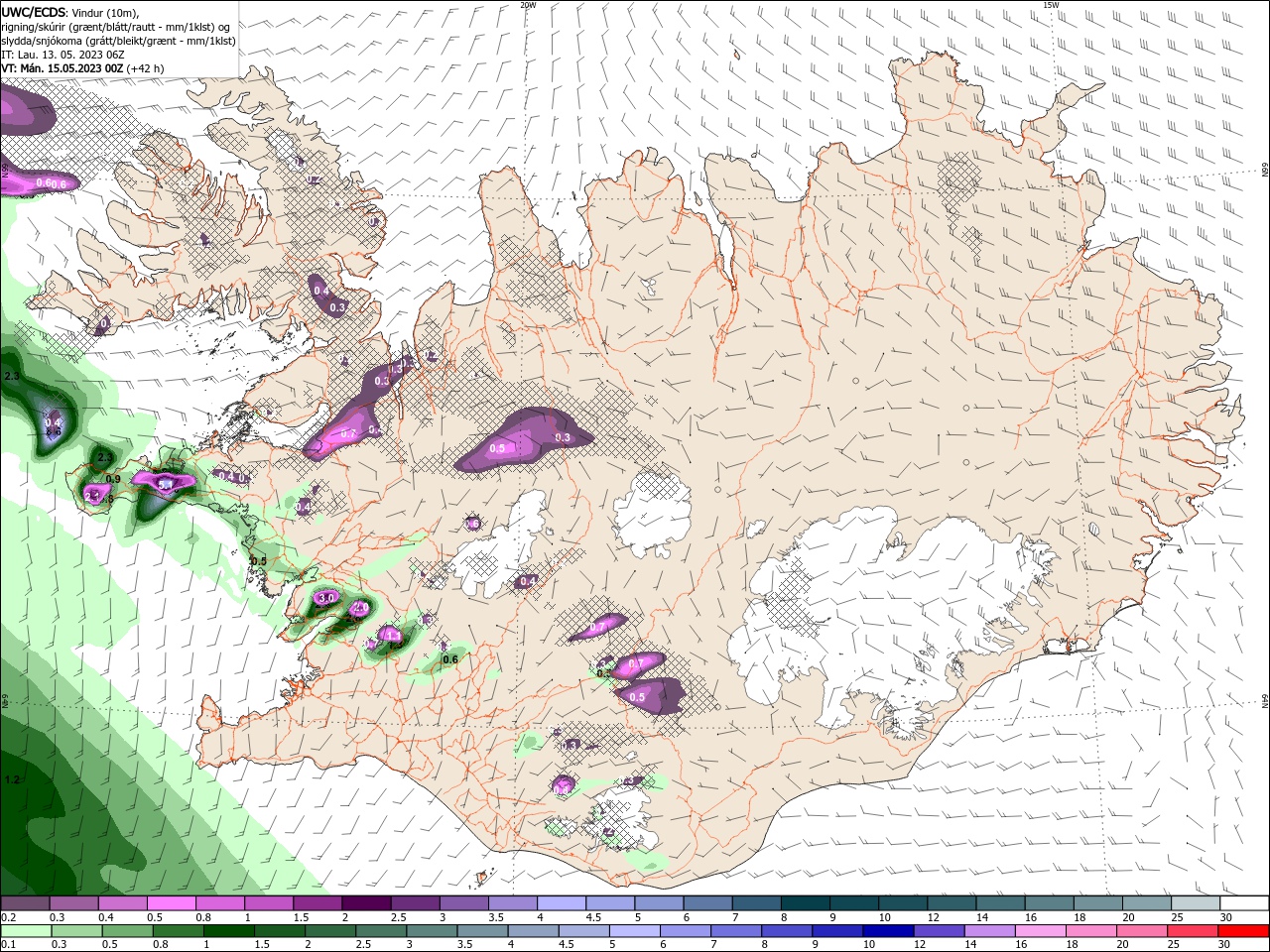Click the upper legend swatch between 4 and 4.5

click(x=561, y=903)
